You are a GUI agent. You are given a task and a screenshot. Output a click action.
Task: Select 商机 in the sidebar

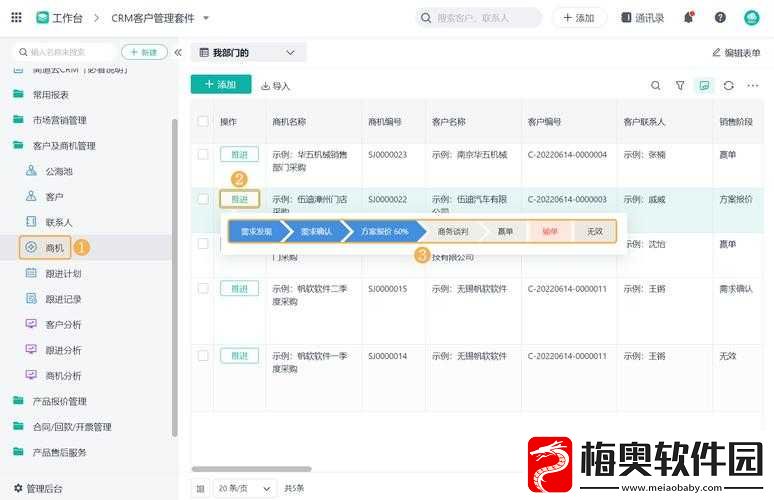click(x=45, y=248)
